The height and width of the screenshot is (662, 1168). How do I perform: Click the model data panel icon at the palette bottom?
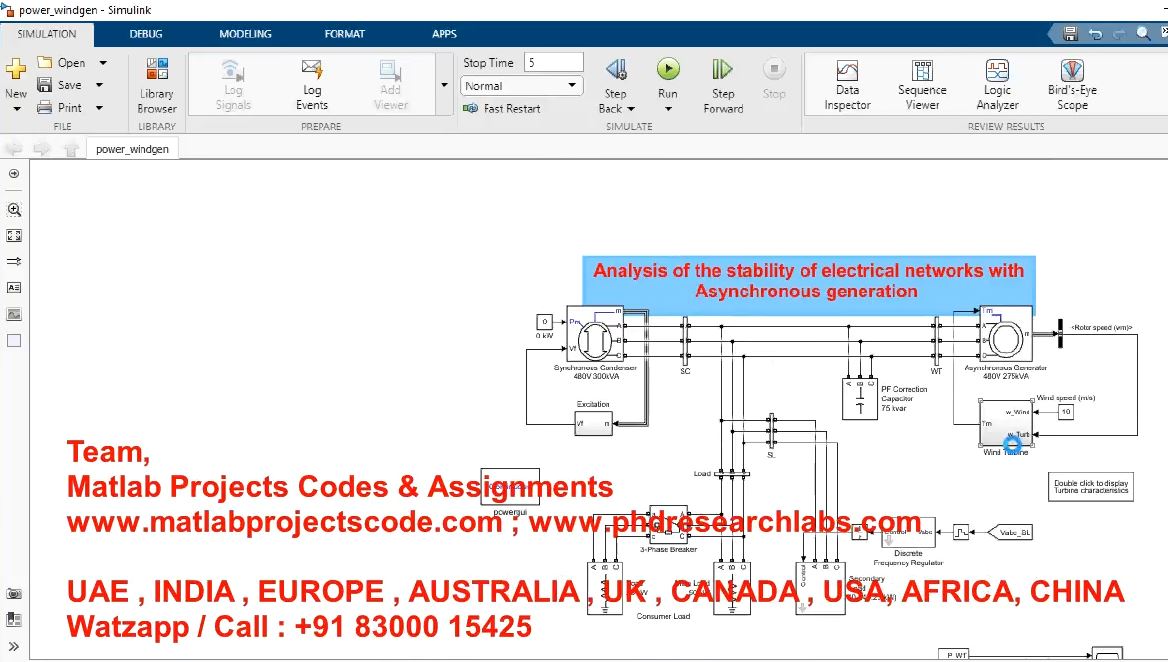[14, 620]
